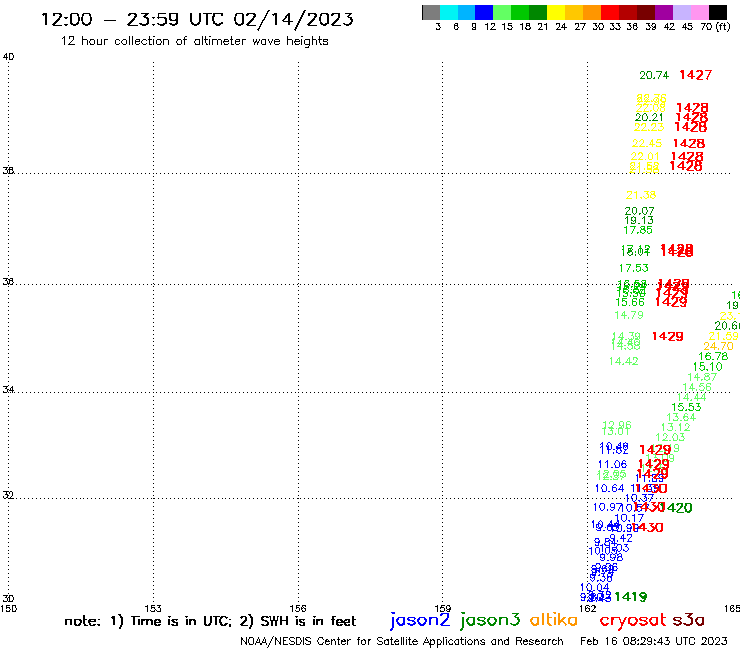Click the 'jason3' satellite legend label

tap(490, 620)
